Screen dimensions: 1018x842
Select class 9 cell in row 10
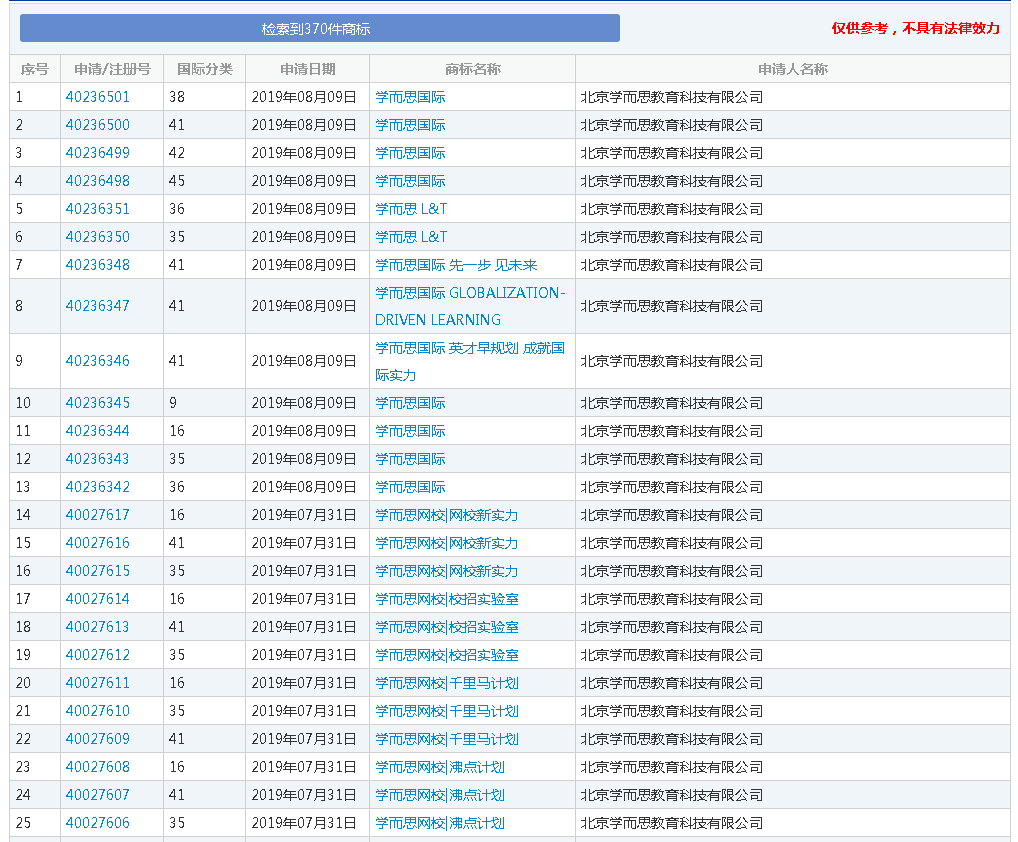205,402
